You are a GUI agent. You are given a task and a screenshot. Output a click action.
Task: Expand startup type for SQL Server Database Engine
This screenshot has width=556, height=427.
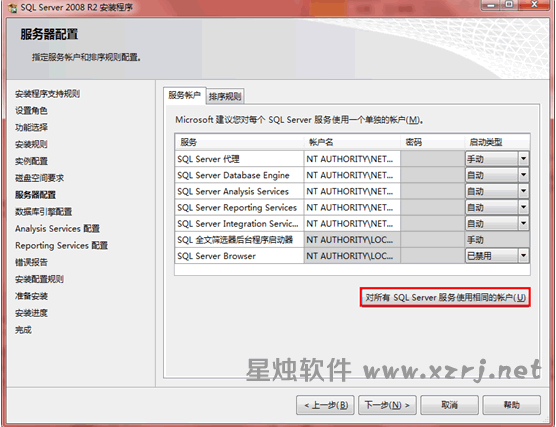click(x=523, y=175)
